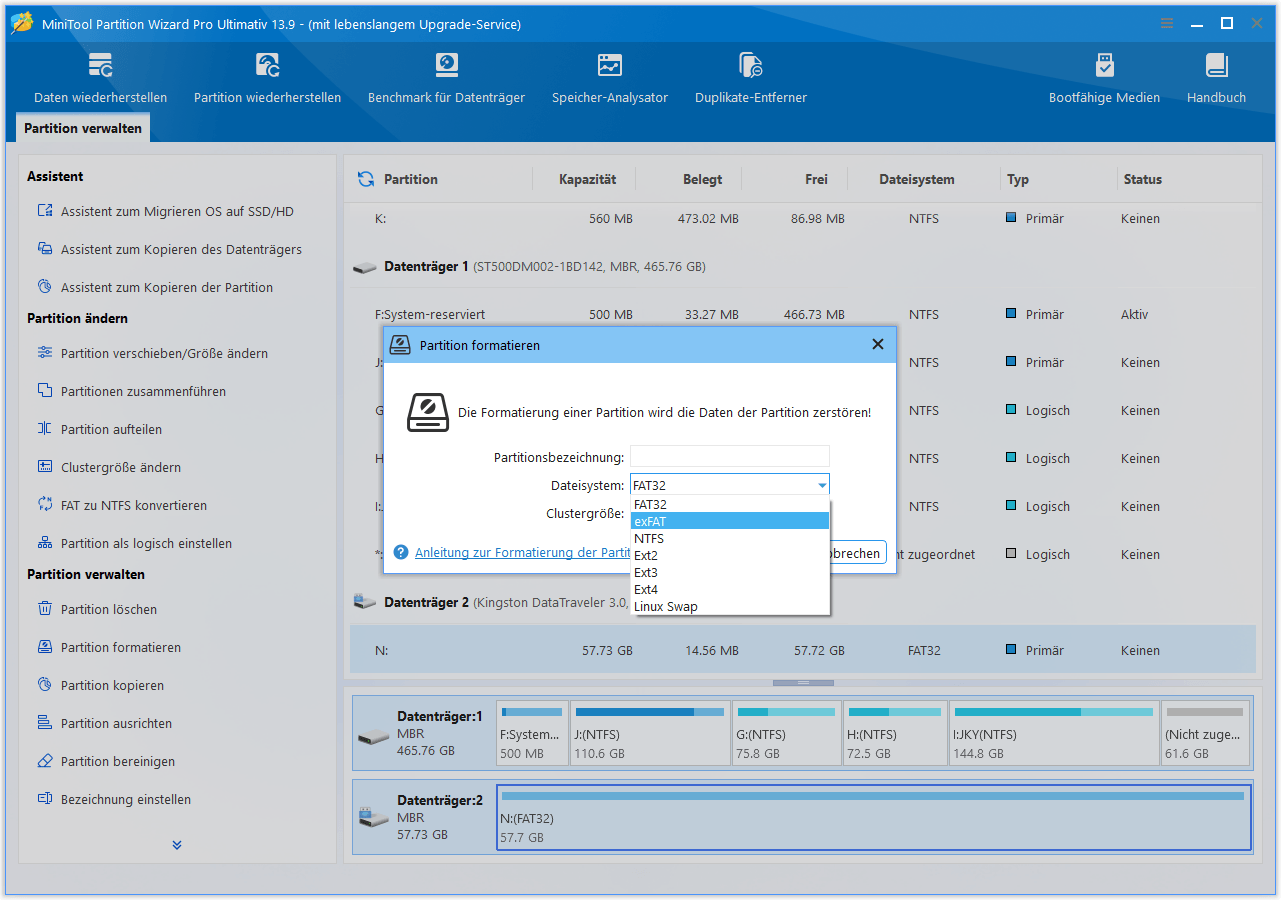Choose Partition bereinigen
Image resolution: width=1281 pixels, height=900 pixels.
tap(106, 761)
